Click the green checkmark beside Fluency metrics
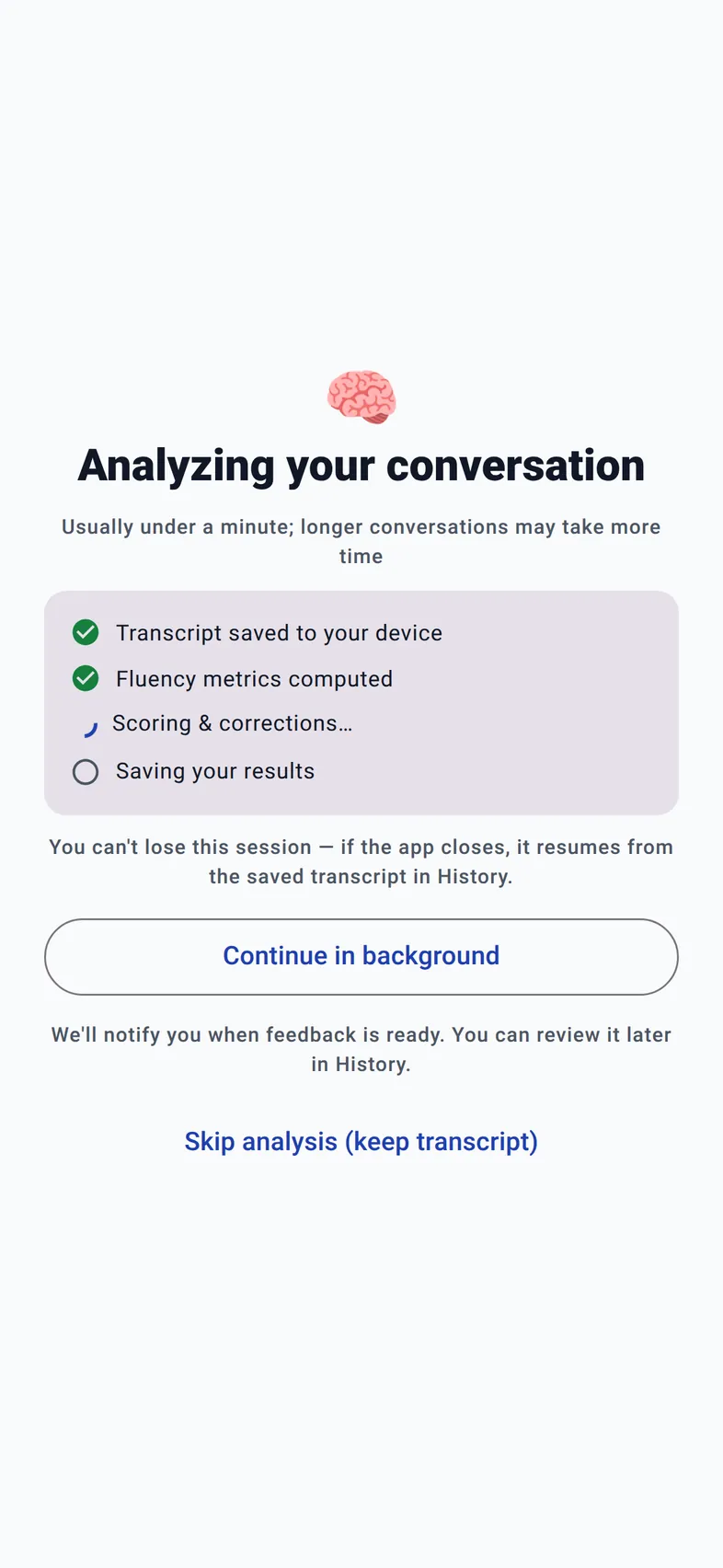Screen dimensions: 723x1568 (x=86, y=678)
